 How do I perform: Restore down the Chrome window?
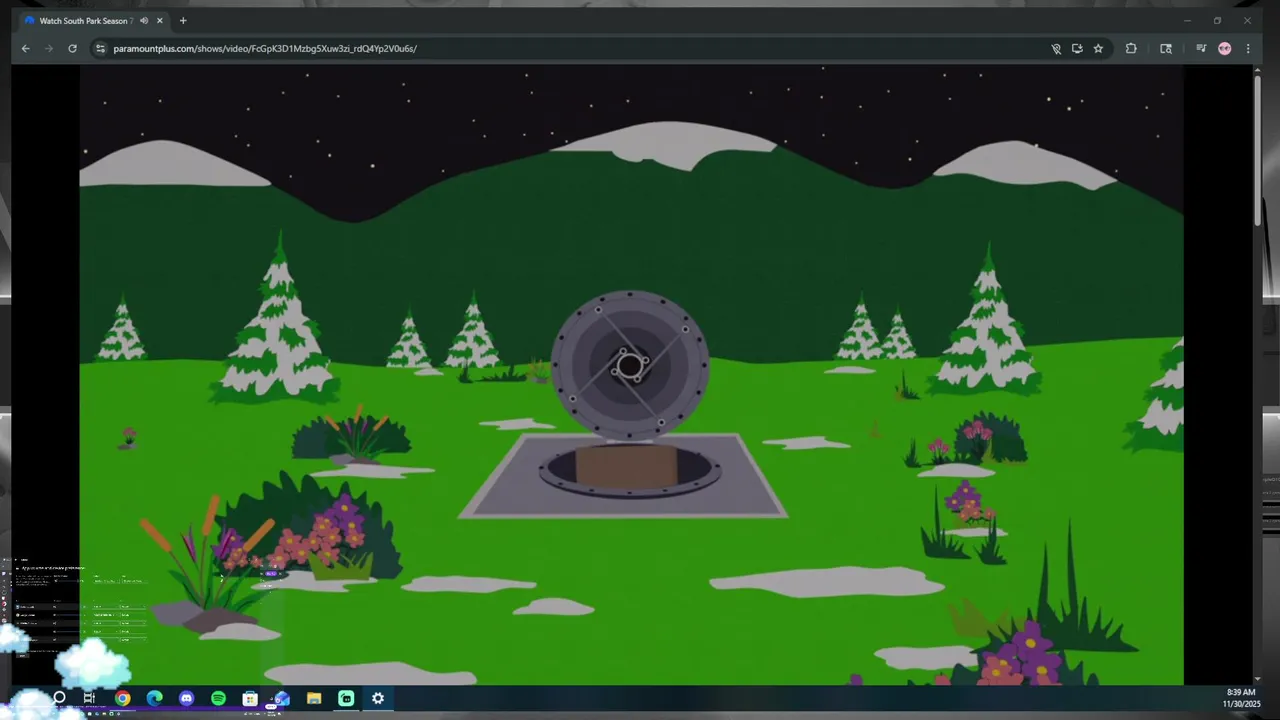pos(1217,21)
